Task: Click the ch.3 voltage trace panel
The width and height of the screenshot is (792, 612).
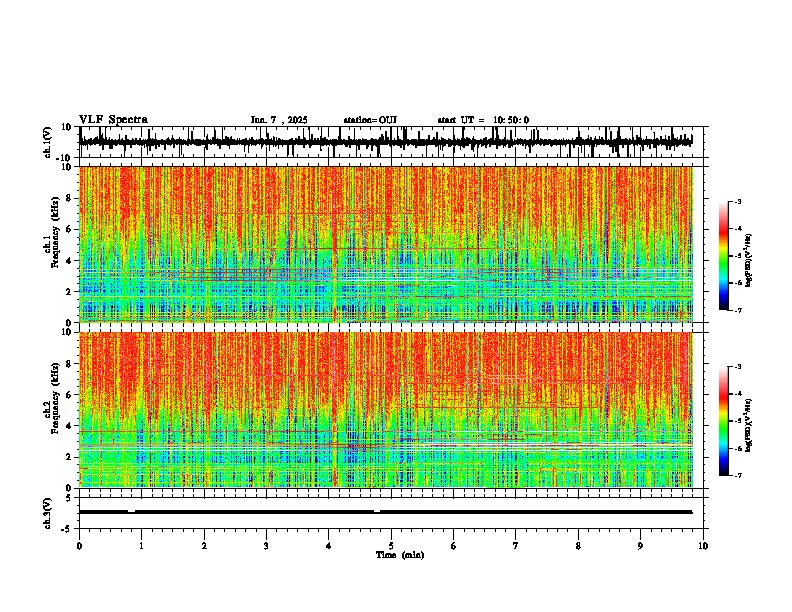Action: 393,513
